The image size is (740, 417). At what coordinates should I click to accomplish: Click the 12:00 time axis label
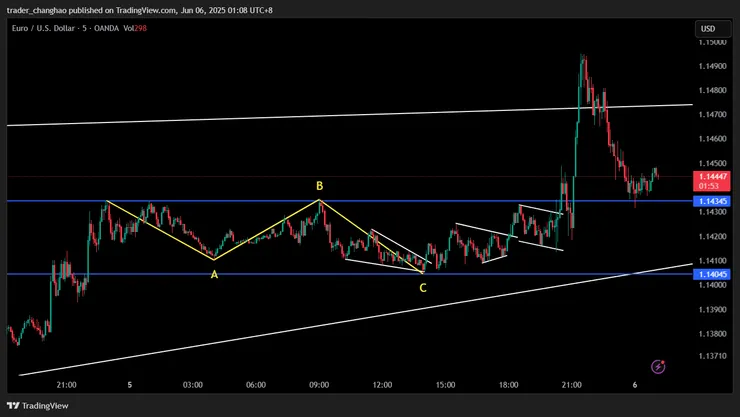[x=382, y=385]
